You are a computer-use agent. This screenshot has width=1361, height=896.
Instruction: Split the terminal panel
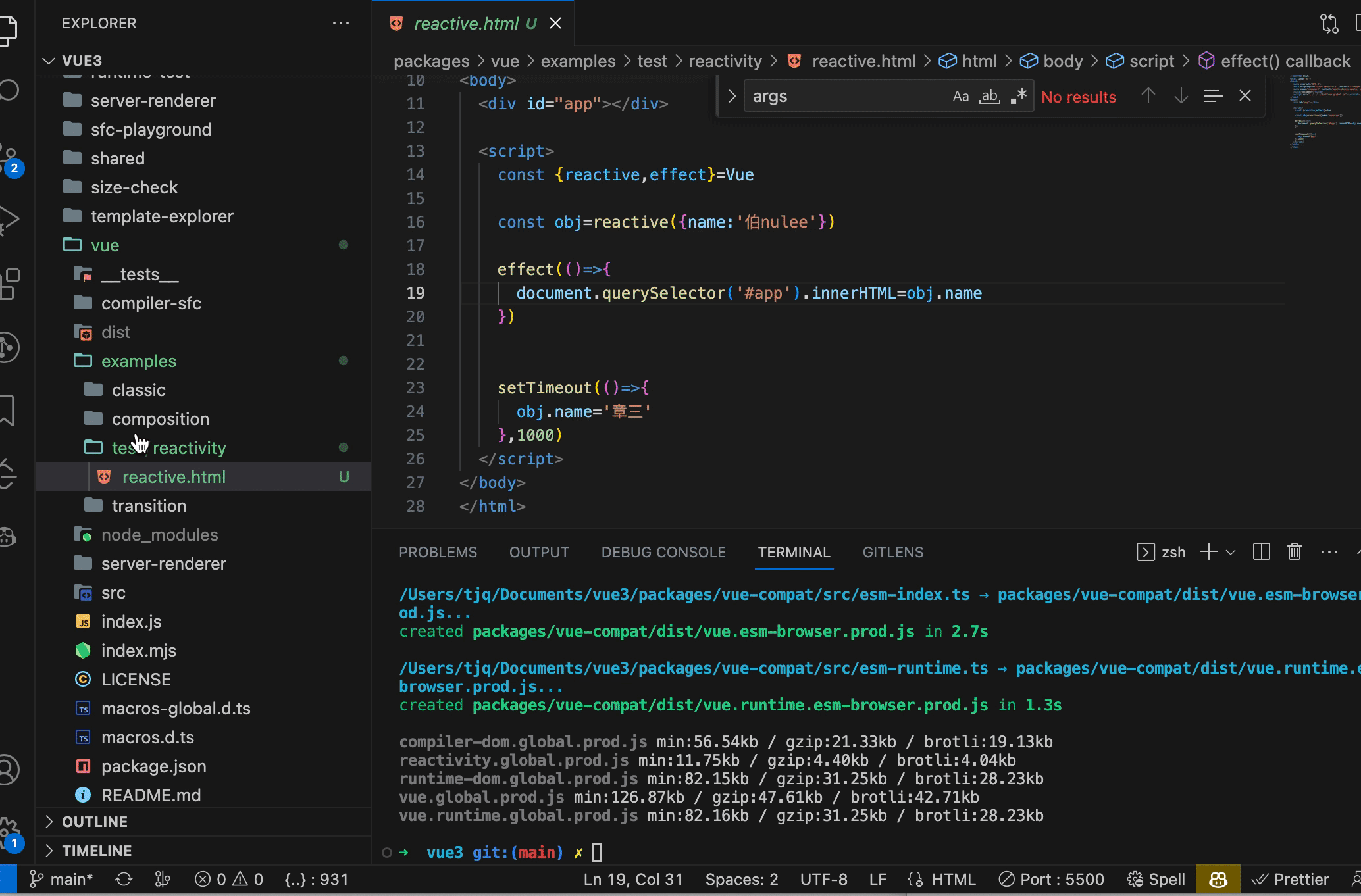click(1261, 552)
